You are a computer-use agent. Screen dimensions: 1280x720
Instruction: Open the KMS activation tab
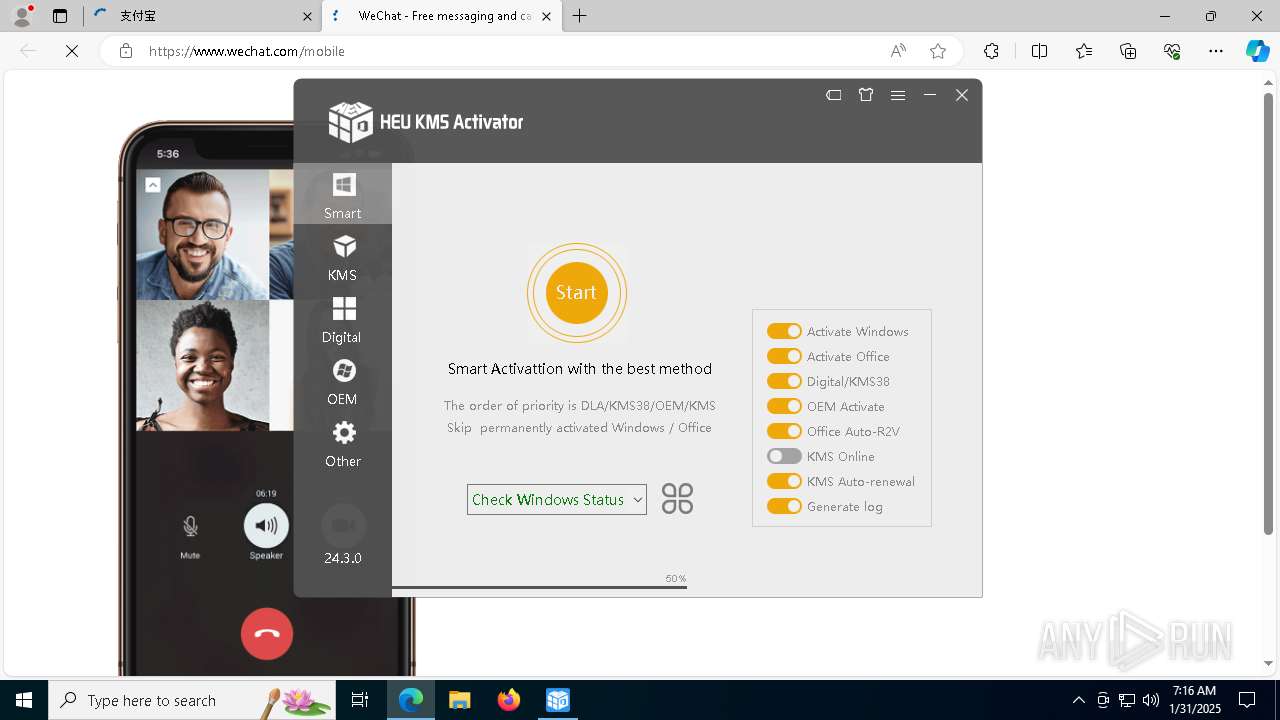342,256
